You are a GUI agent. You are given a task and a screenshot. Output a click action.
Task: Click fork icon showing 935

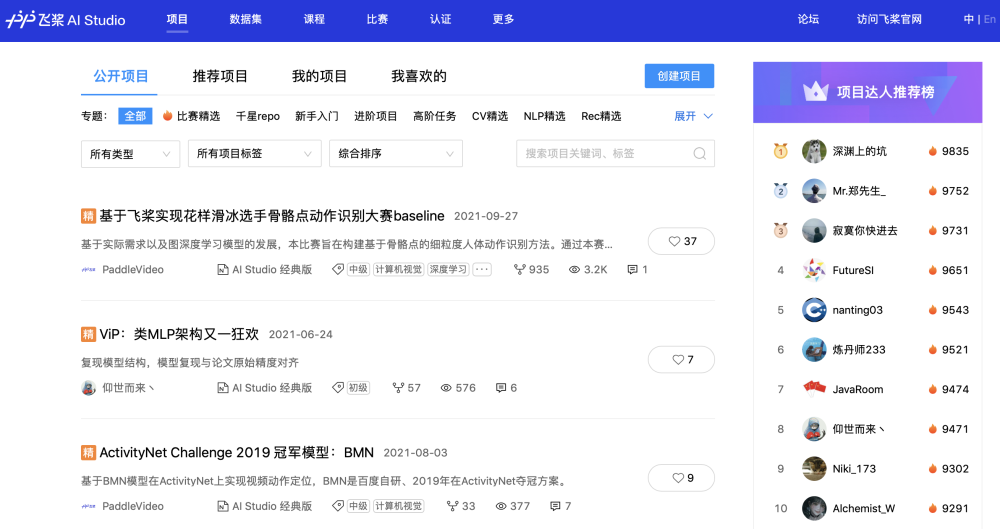tap(520, 269)
